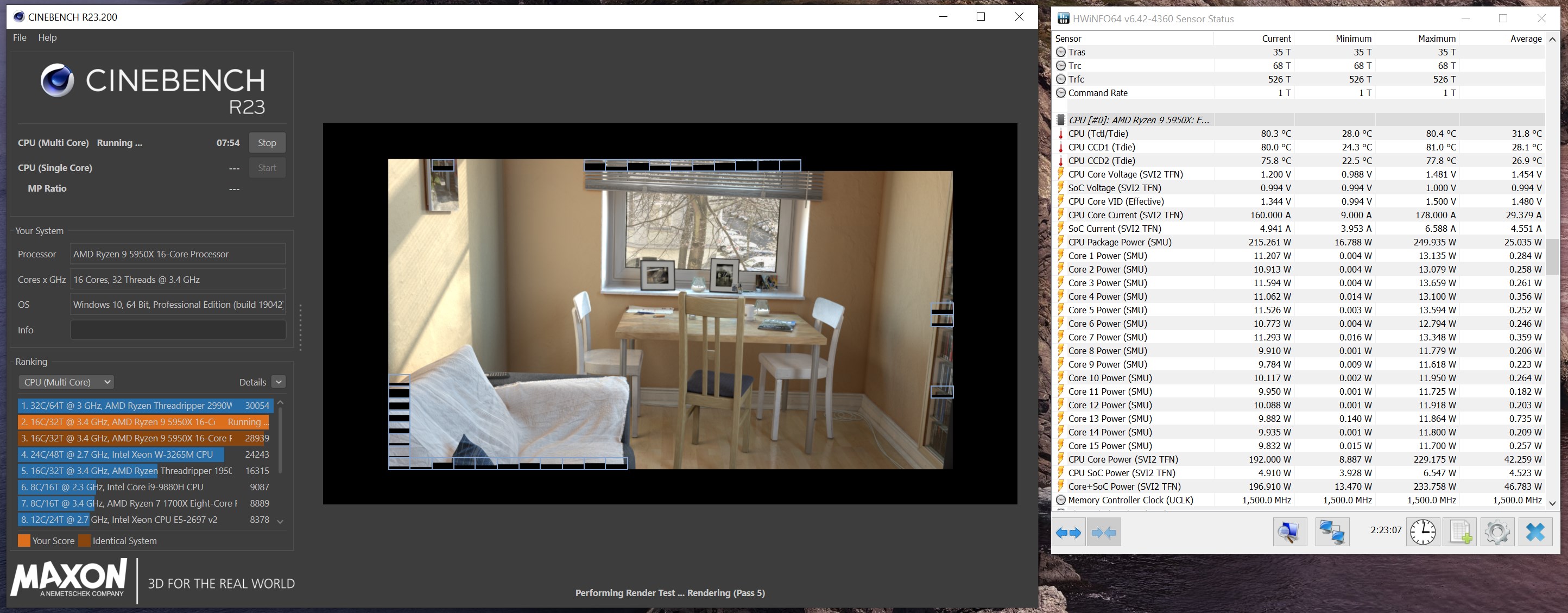The image size is (1568, 613).
Task: Select the Intel Core i9-9880H ranking entry
Action: coord(145,487)
